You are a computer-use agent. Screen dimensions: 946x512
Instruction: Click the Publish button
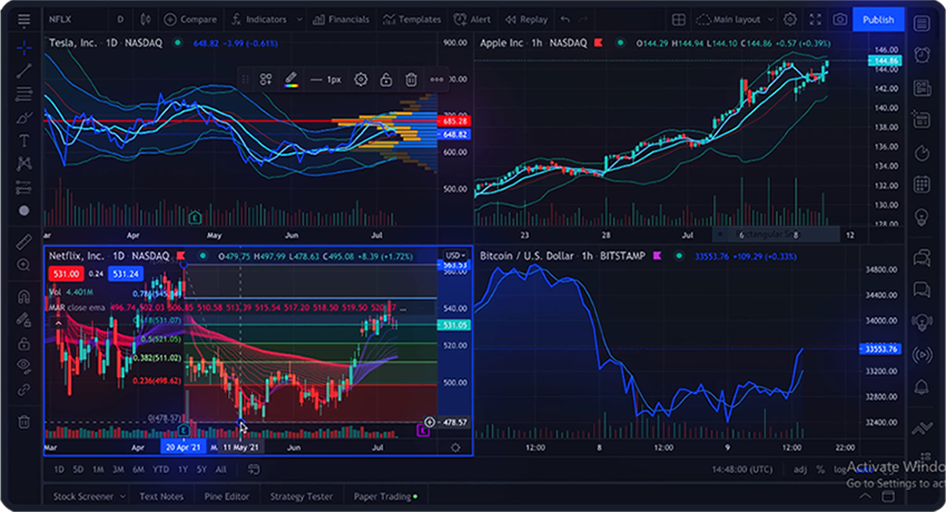(x=878, y=19)
